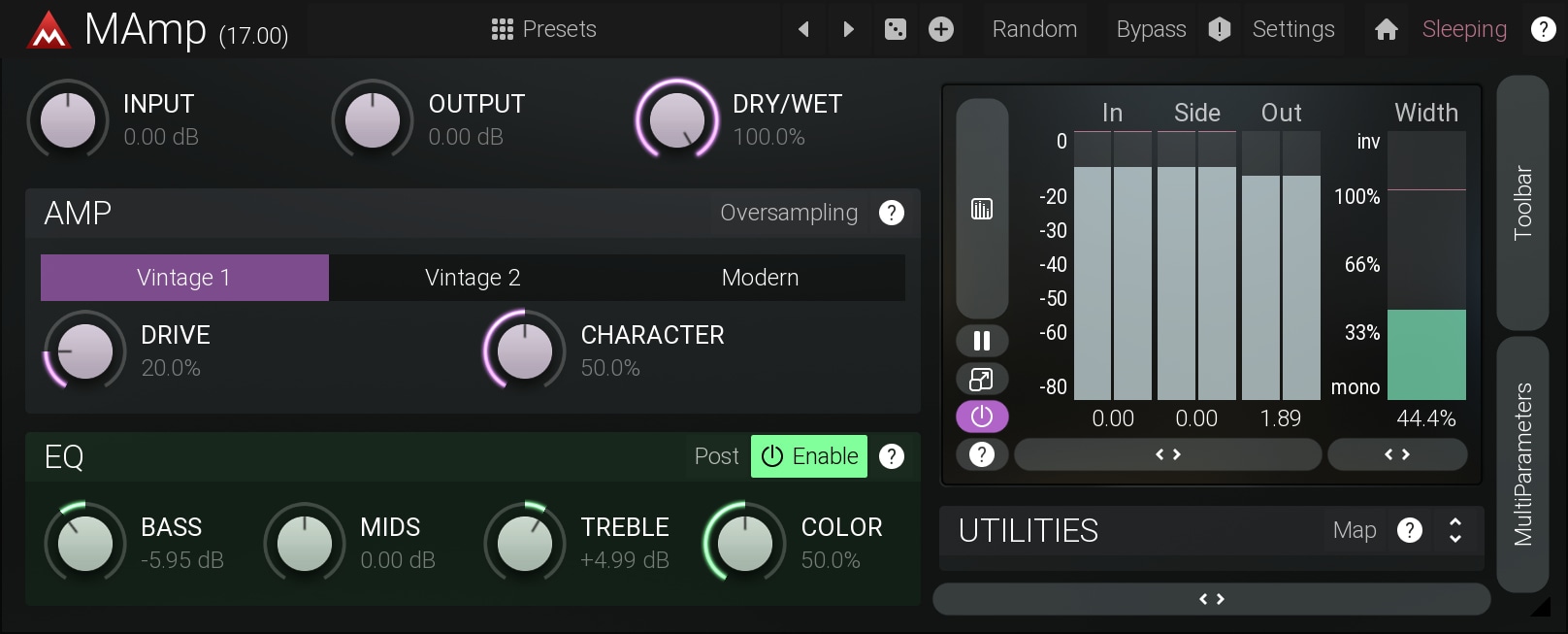This screenshot has width=1568, height=634.
Task: Select the Vintage 2 amp tab
Action: pos(473,278)
